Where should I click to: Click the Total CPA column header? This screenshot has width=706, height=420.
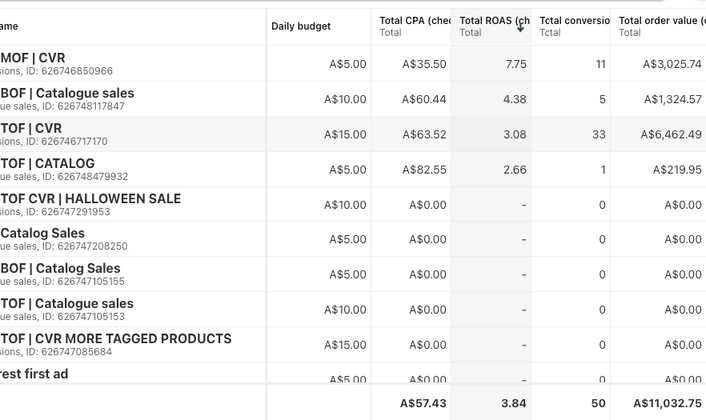pos(414,21)
